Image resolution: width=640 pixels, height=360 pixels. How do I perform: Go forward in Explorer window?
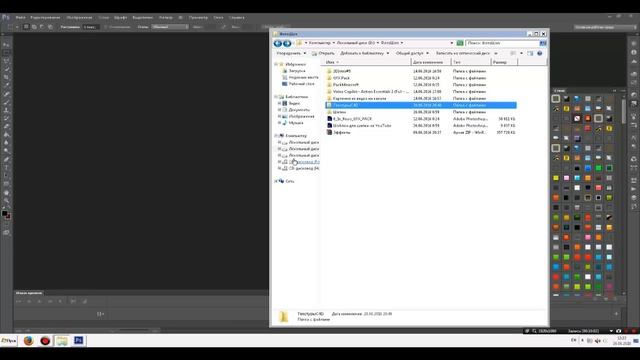287,43
